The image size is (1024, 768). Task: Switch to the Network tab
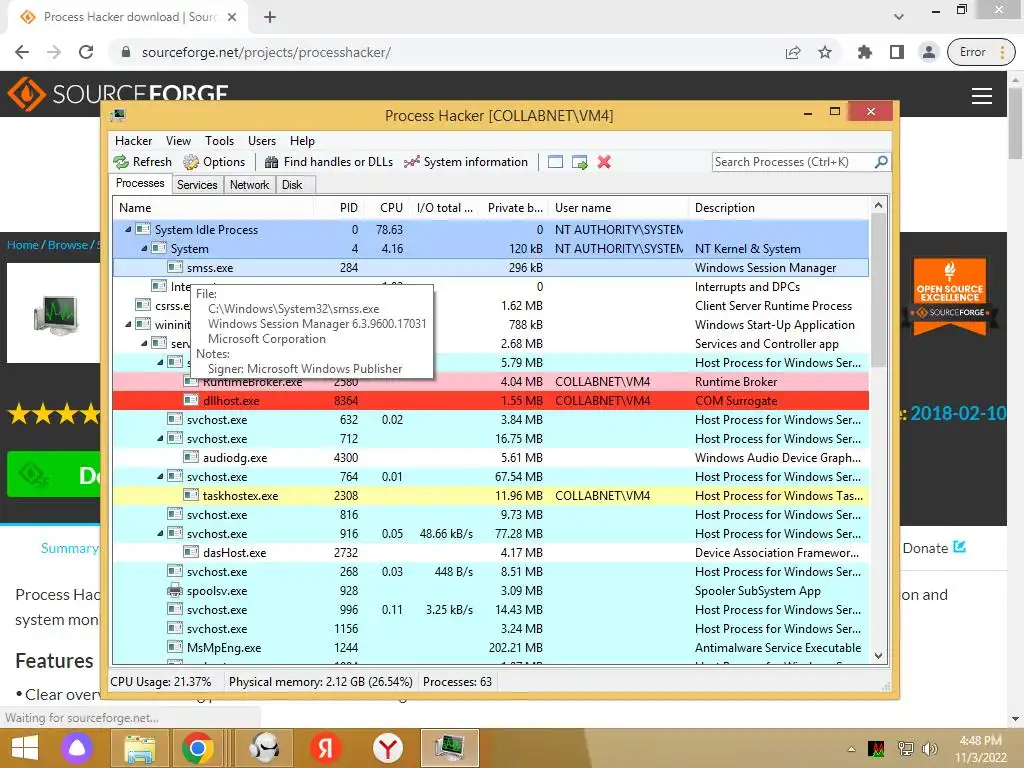[249, 185]
